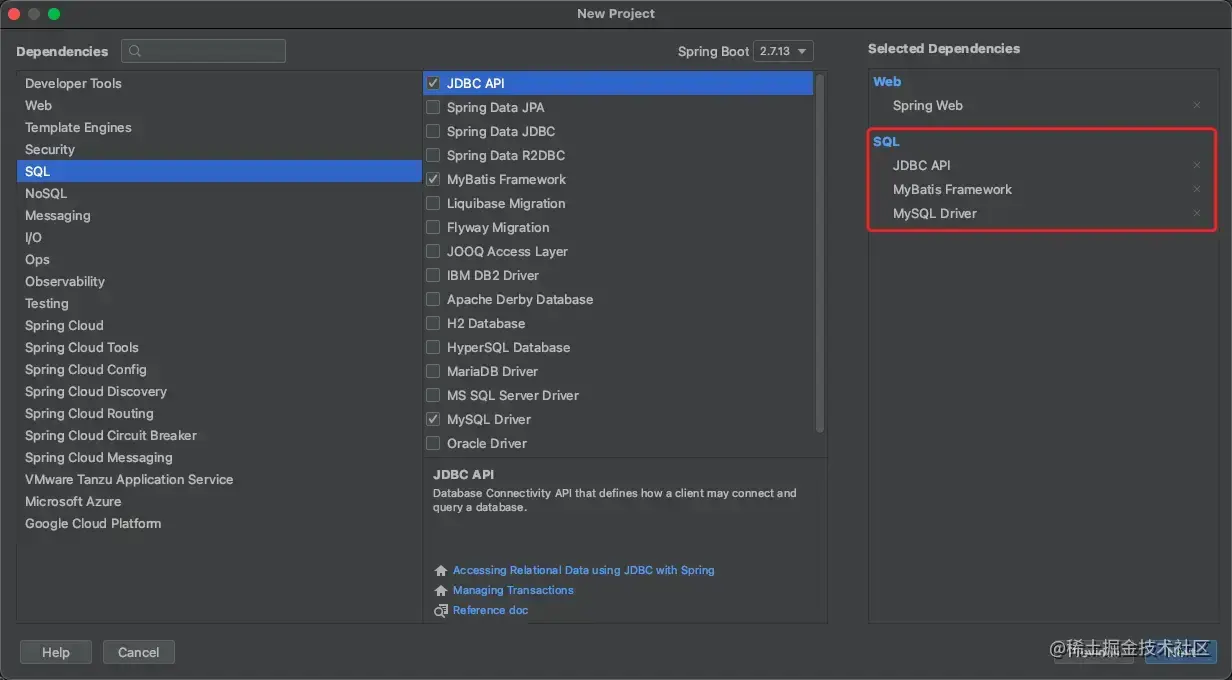1232x680 pixels.
Task: Choose the Microsoft Azure category
Action: coord(219,501)
